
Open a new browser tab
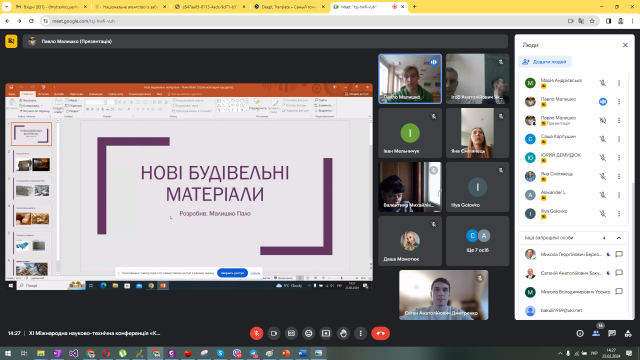click(414, 7)
